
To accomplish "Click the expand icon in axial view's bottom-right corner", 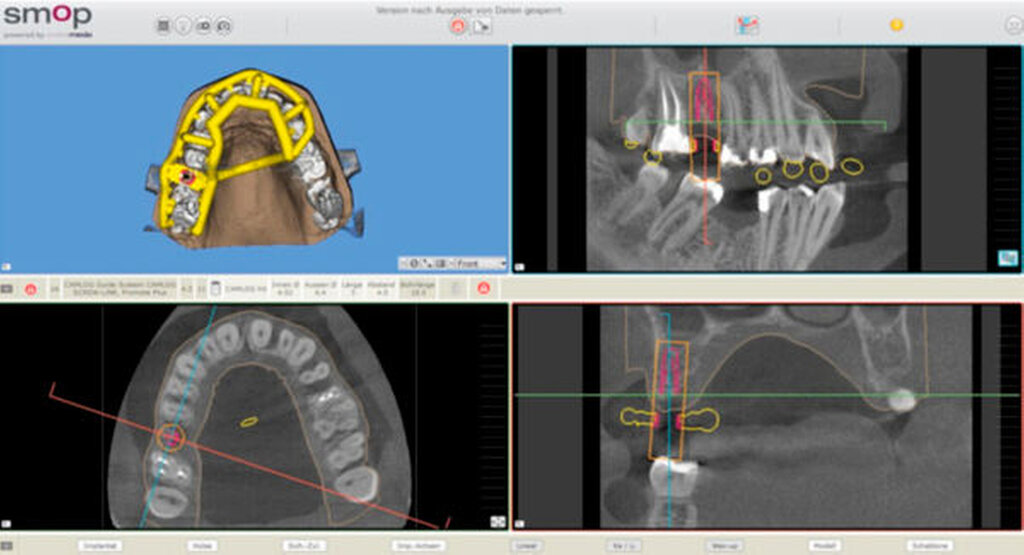I will click(497, 521).
